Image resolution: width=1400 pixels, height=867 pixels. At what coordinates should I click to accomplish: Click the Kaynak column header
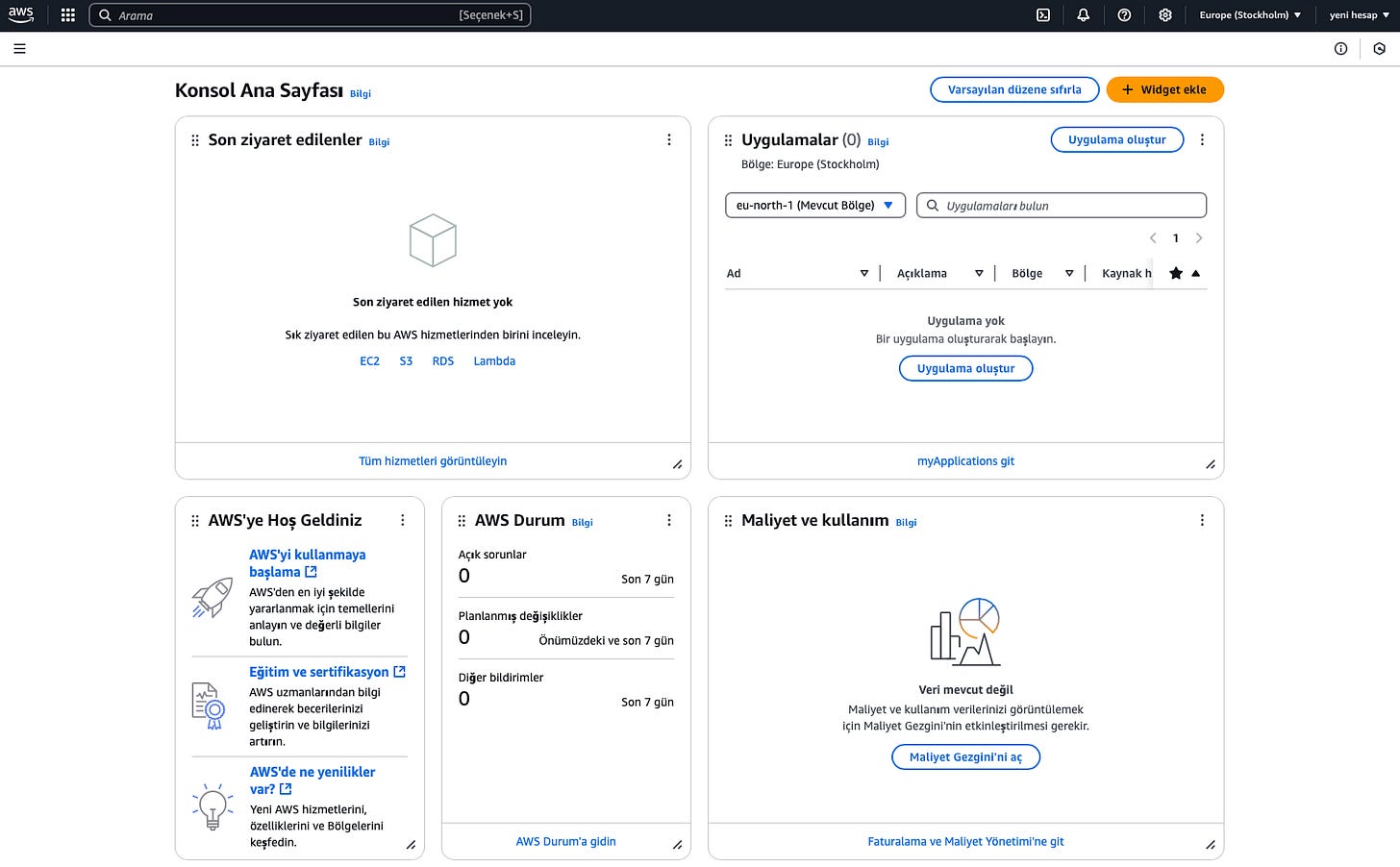(1127, 274)
